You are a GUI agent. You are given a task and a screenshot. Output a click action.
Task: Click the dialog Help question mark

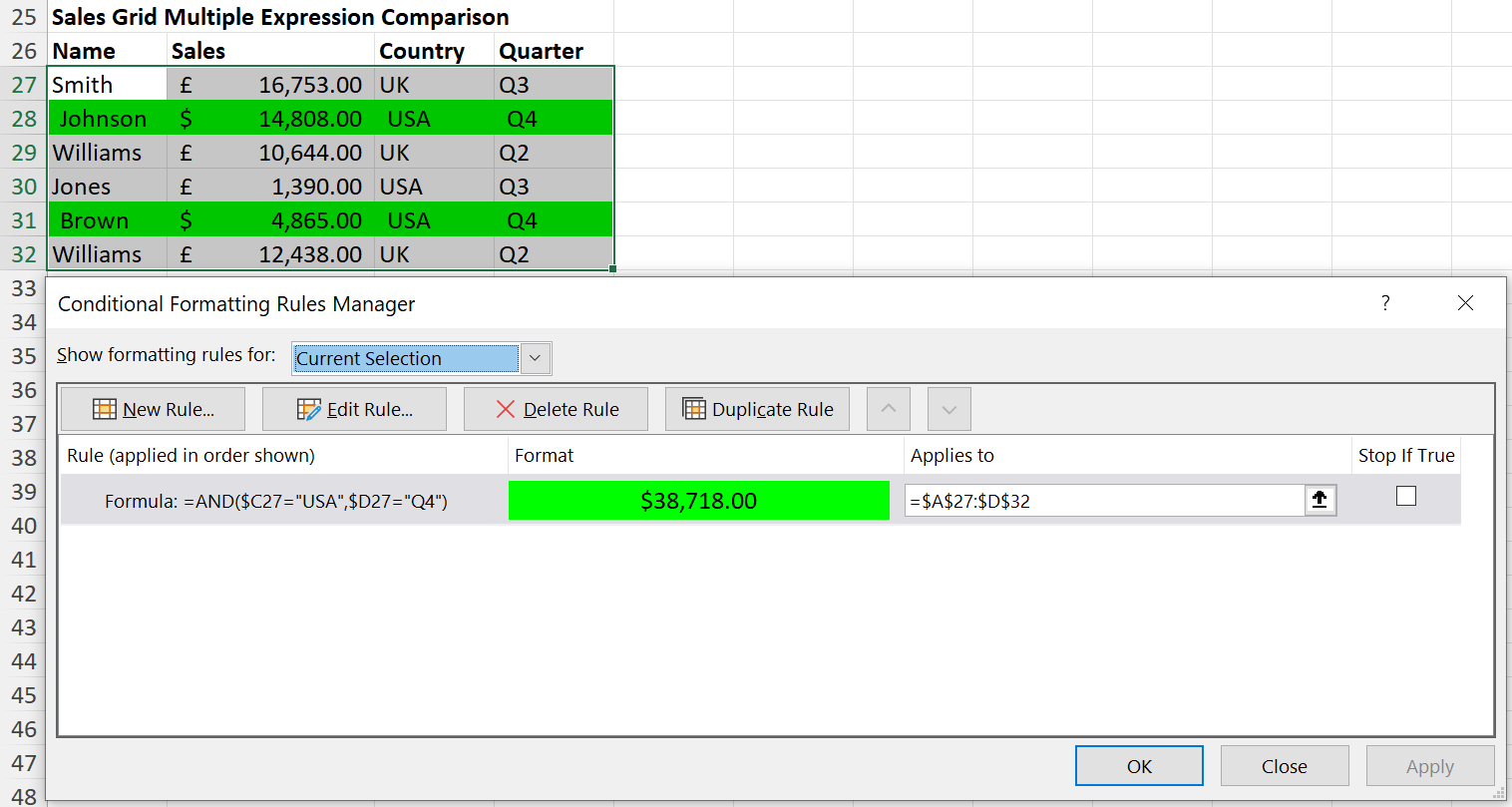1385,303
